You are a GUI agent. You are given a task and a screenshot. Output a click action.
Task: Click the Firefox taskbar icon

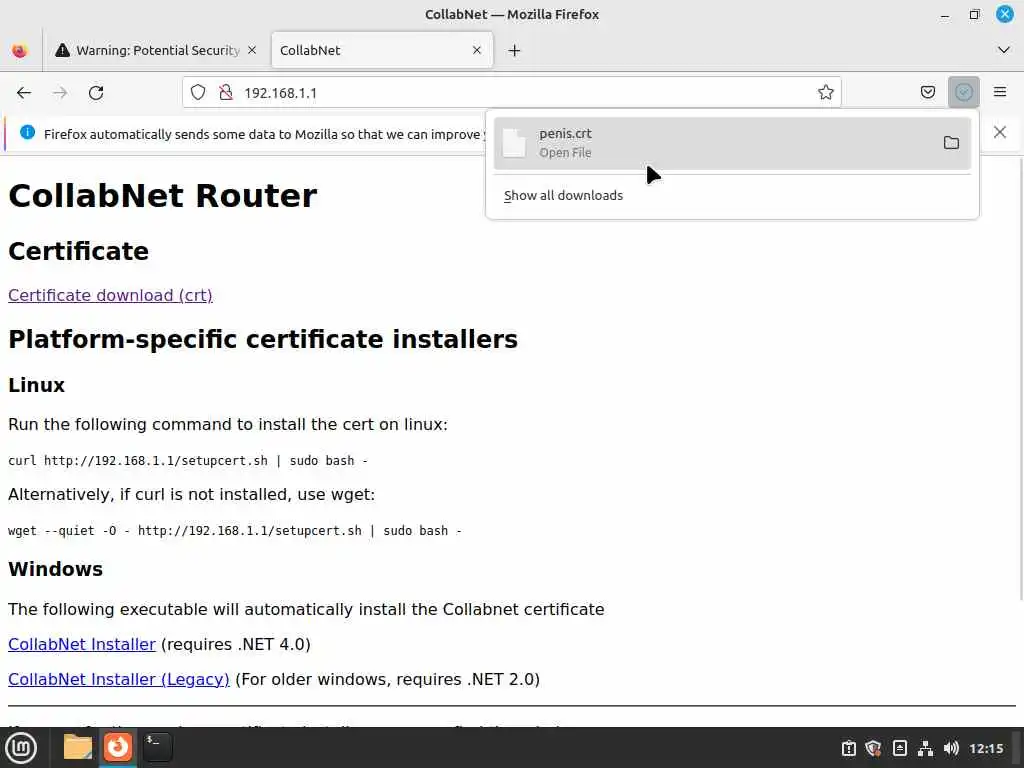pos(118,748)
